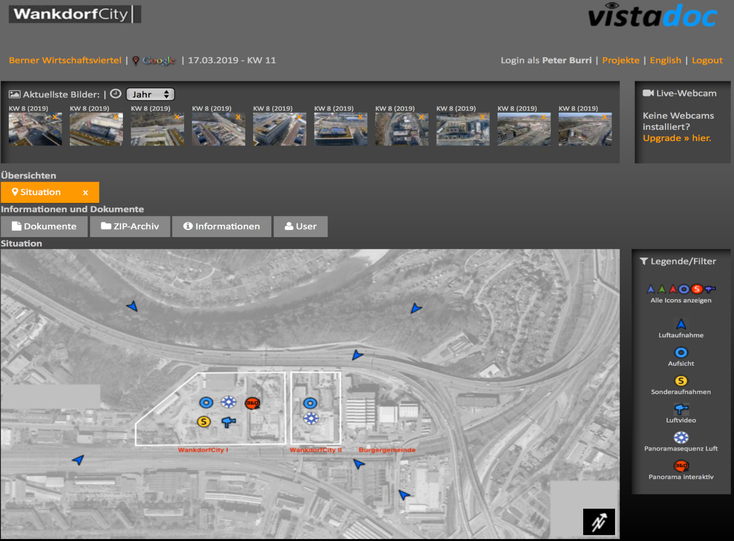
Task: Filter by Luftaufnahme in legend
Action: pos(681,328)
